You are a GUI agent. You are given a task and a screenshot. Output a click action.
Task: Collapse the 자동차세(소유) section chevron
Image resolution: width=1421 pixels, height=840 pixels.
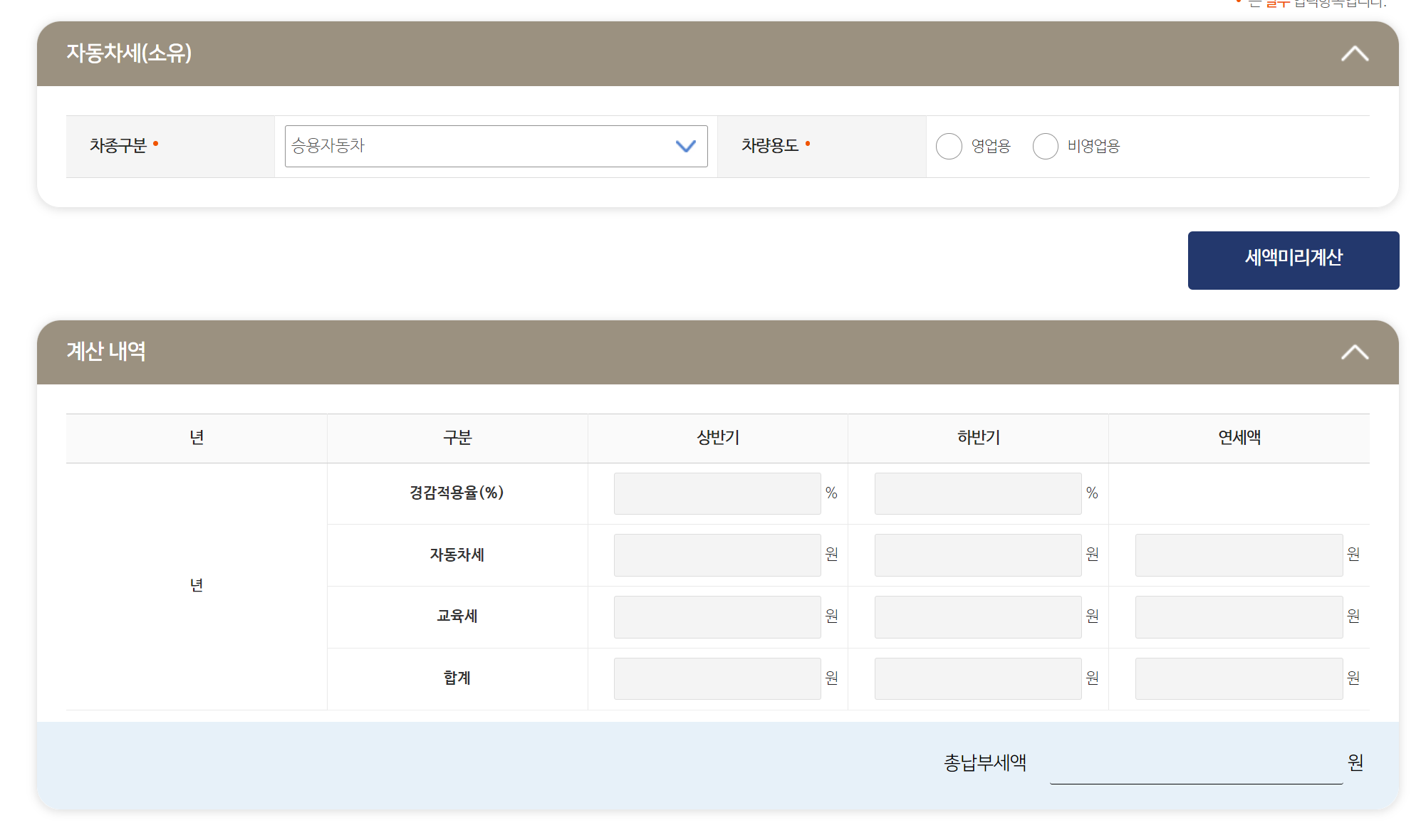point(1354,54)
